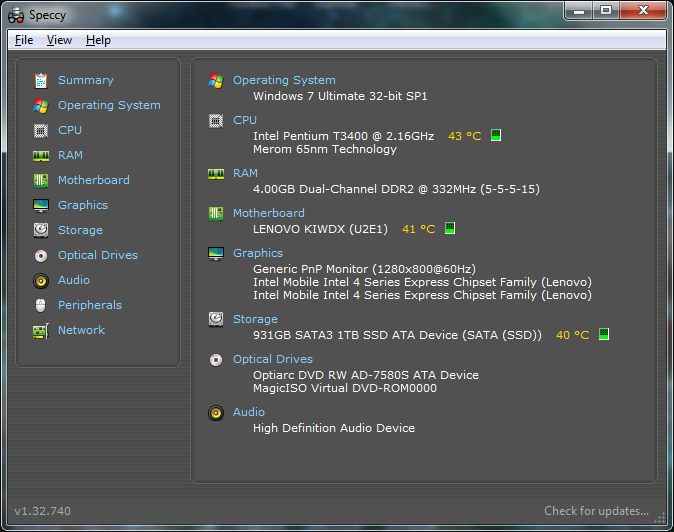Click Storage heading in main panel
674x532 pixels.
pyautogui.click(x=255, y=320)
